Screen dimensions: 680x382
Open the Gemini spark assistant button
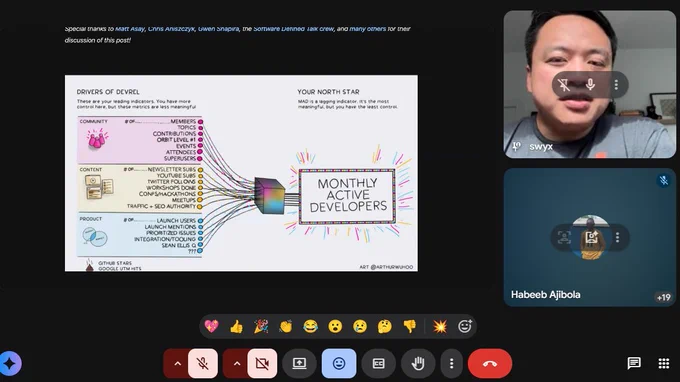tap(10, 363)
